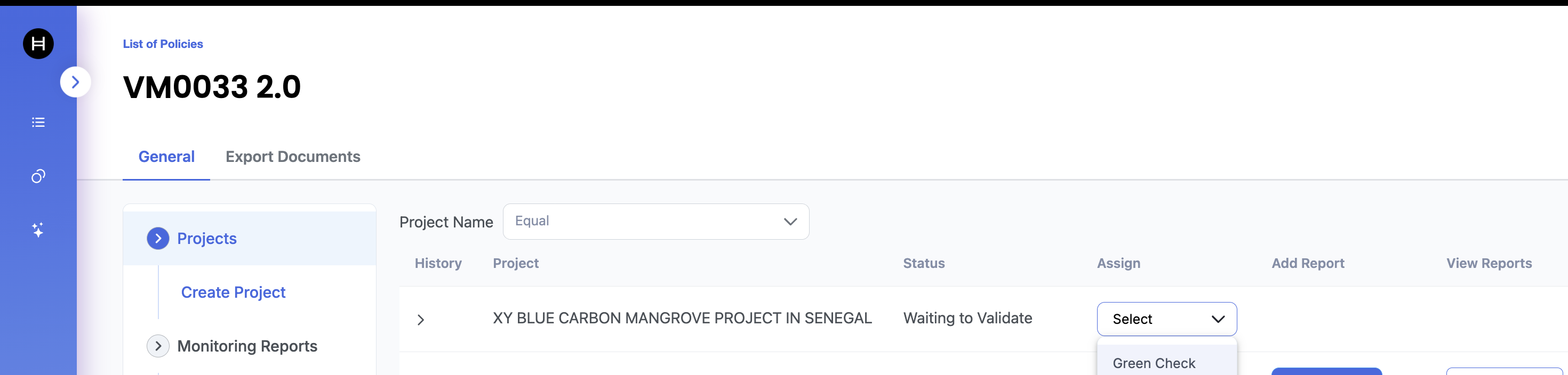Open the Assign Select dropdown

(1166, 319)
